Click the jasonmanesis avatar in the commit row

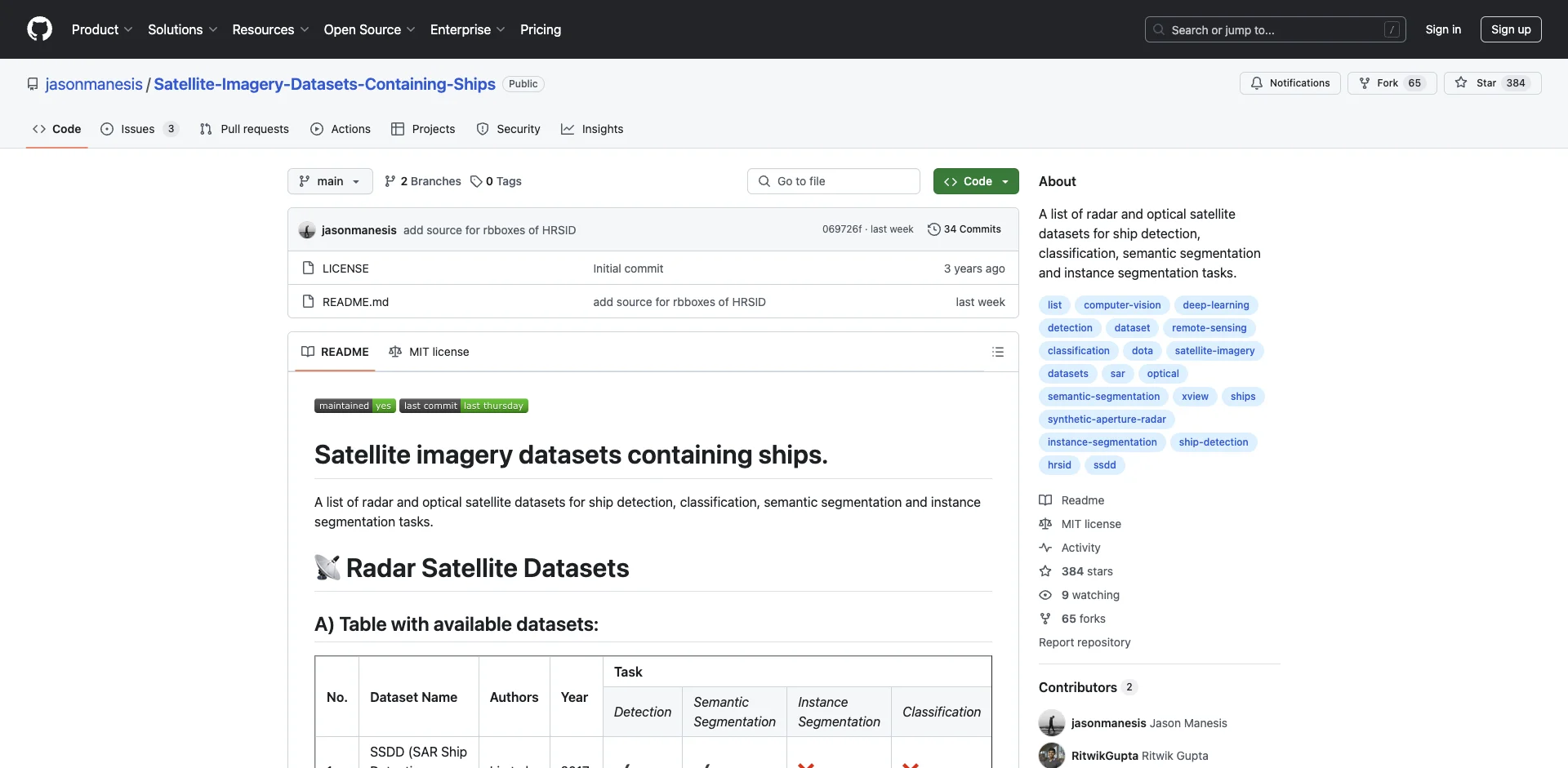pos(307,230)
